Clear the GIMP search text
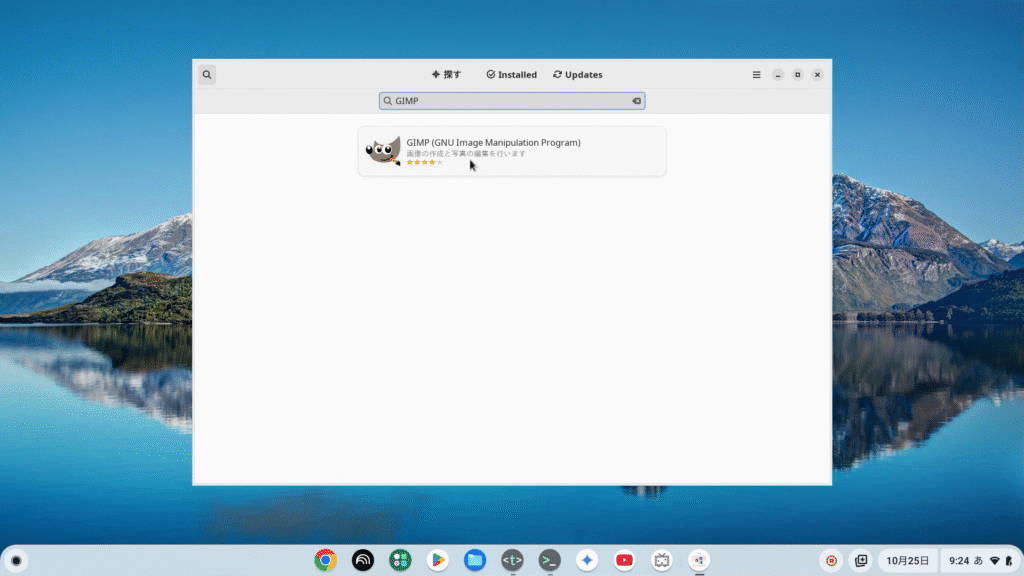1024x576 pixels. 636,101
